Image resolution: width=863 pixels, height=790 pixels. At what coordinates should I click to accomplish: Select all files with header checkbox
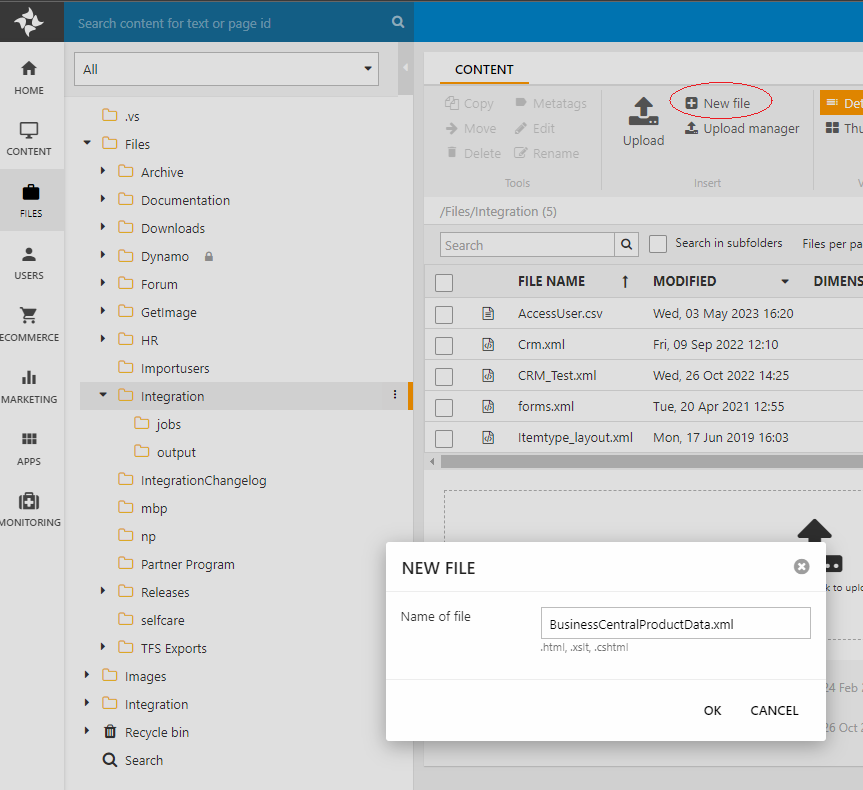(x=444, y=283)
